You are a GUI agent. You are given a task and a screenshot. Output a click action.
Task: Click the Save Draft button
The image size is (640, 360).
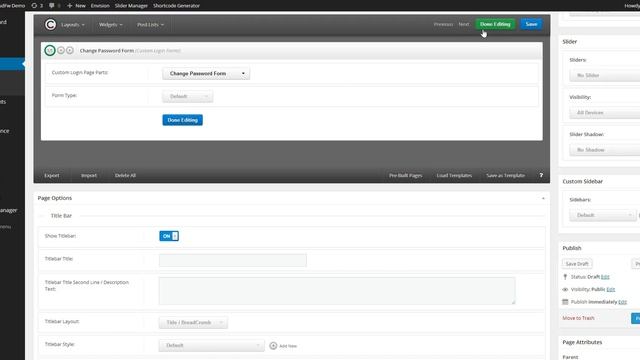577,264
